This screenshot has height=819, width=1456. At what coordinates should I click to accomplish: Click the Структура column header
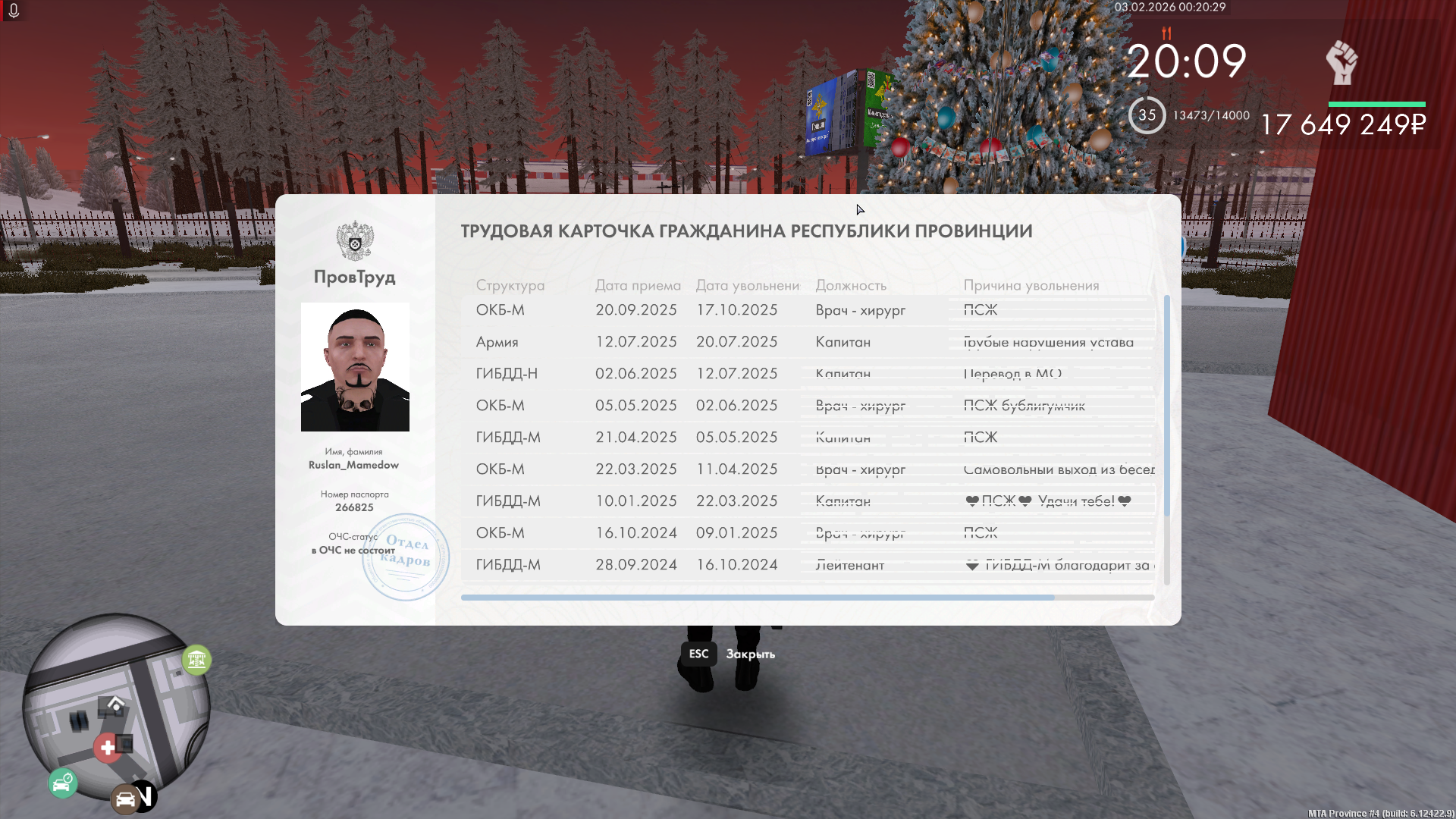(510, 285)
